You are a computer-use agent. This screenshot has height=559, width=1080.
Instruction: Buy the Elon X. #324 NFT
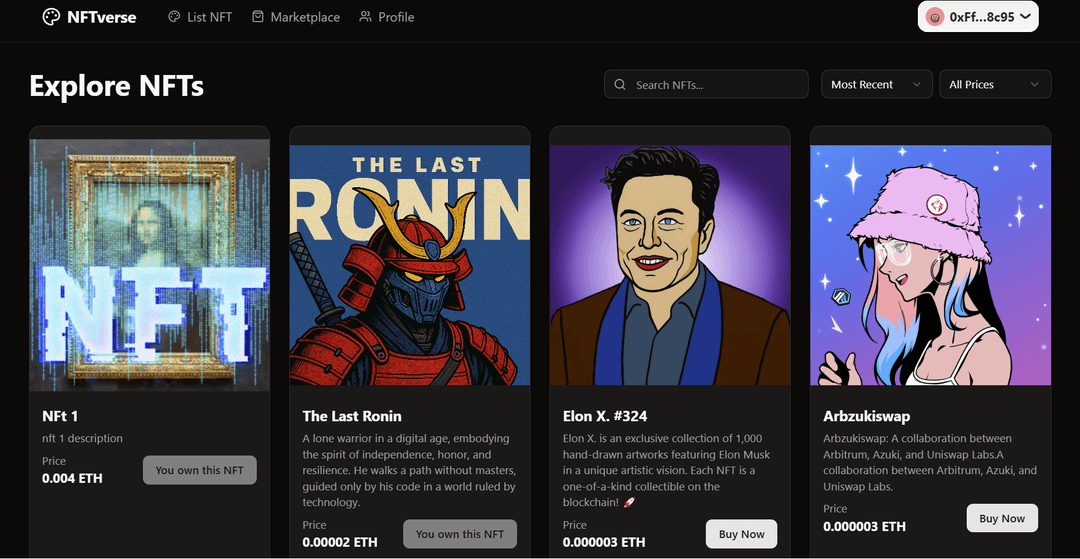741,534
